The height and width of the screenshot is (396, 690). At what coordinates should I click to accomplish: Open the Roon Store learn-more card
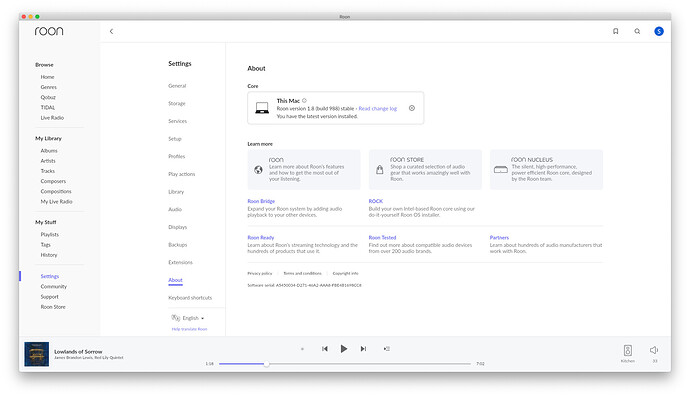[x=425, y=169]
